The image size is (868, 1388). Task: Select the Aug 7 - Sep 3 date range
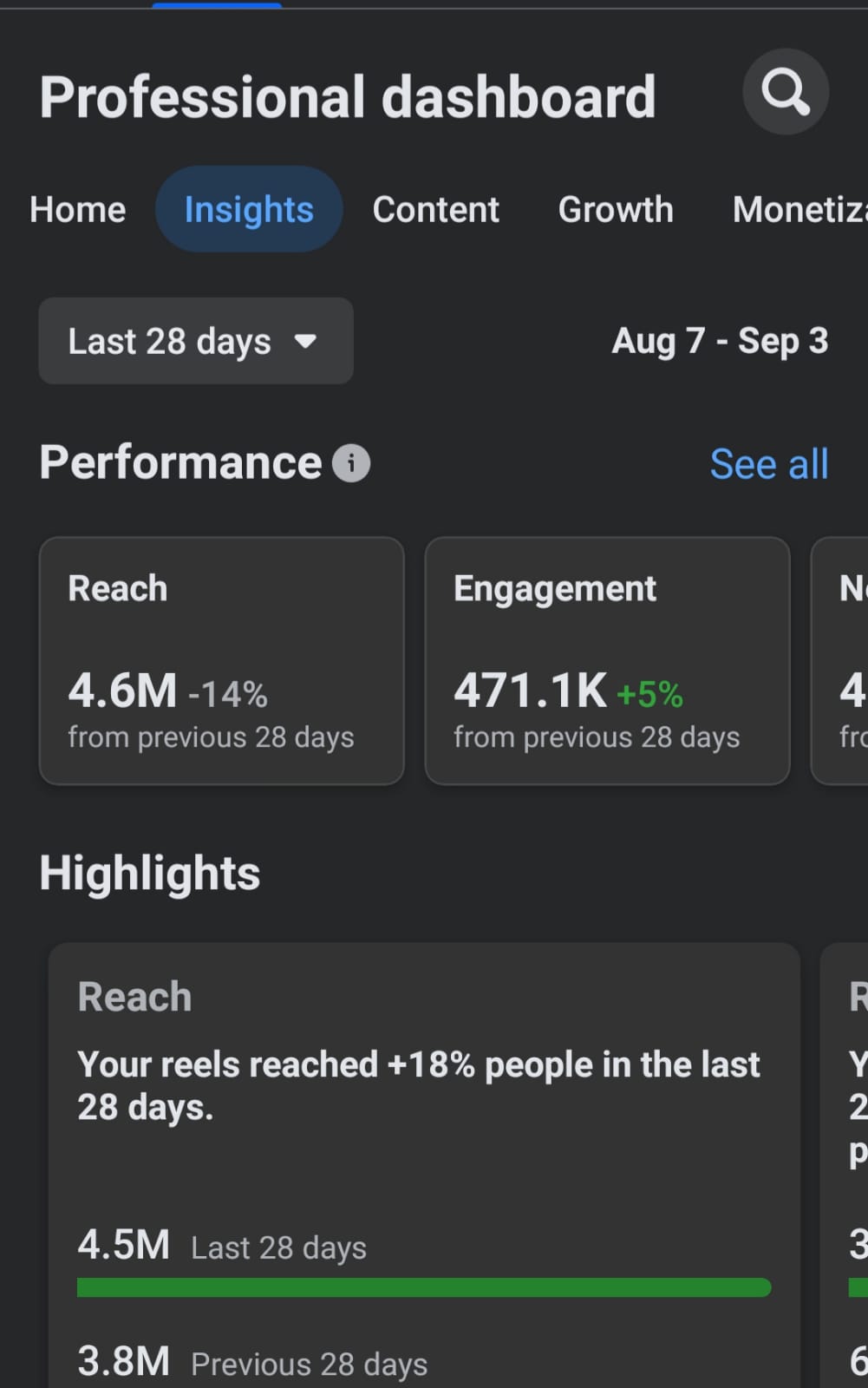[720, 341]
